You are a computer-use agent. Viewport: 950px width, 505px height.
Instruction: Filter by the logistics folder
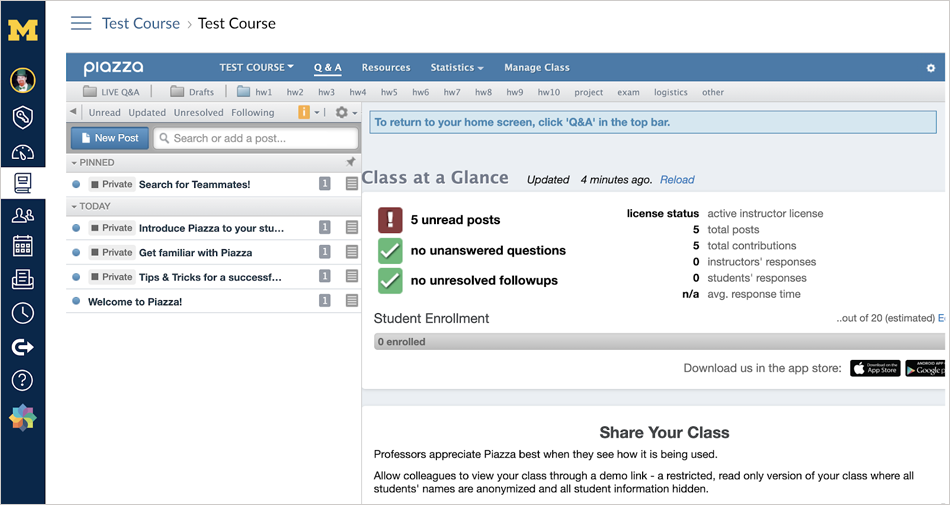pyautogui.click(x=671, y=92)
